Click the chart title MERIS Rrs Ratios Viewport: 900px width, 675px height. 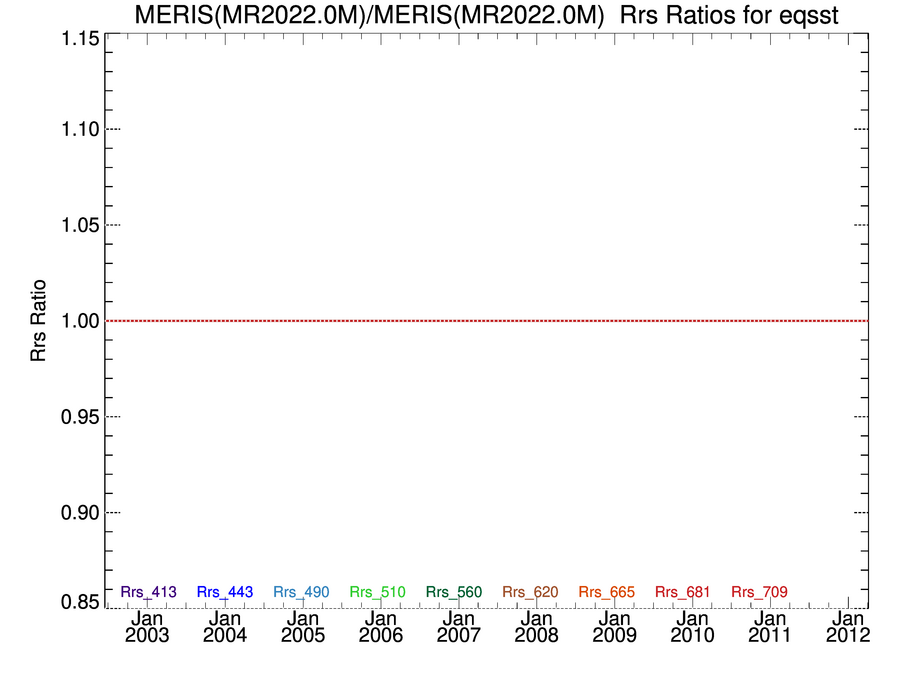point(486,14)
